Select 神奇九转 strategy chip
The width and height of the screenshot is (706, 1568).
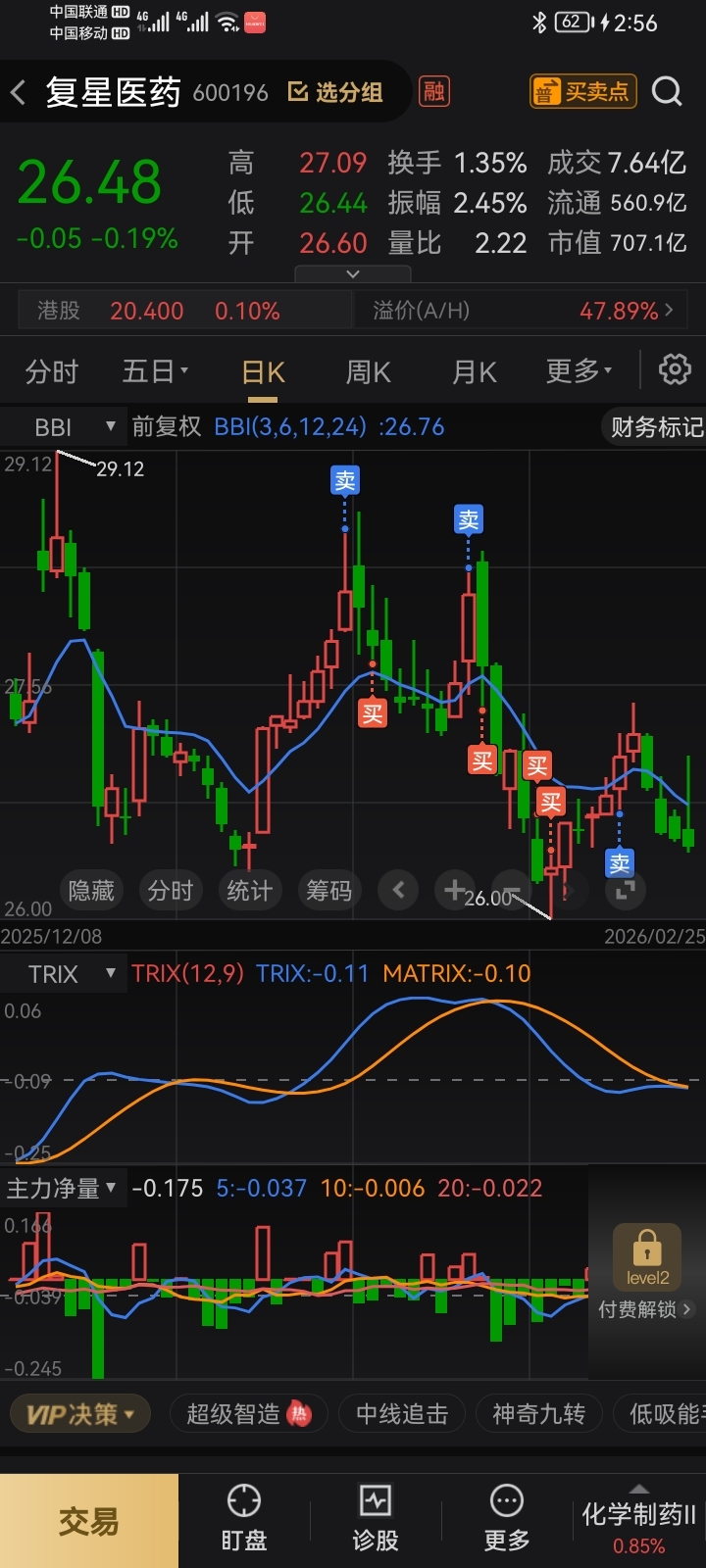pyautogui.click(x=538, y=1414)
